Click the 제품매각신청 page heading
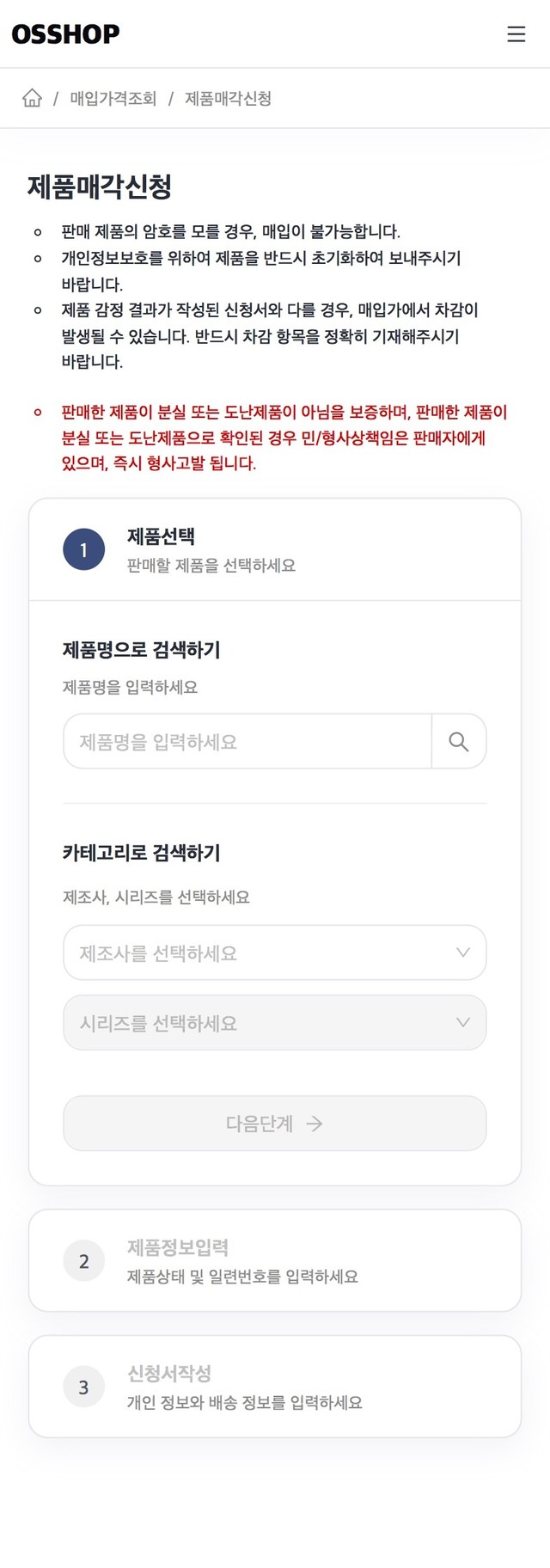Viewport: 550px width, 1568px height. (100, 187)
